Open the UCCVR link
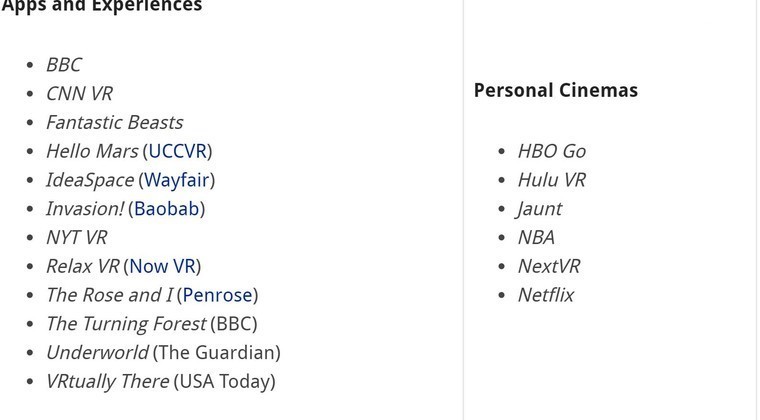This screenshot has width=760, height=420. point(177,151)
